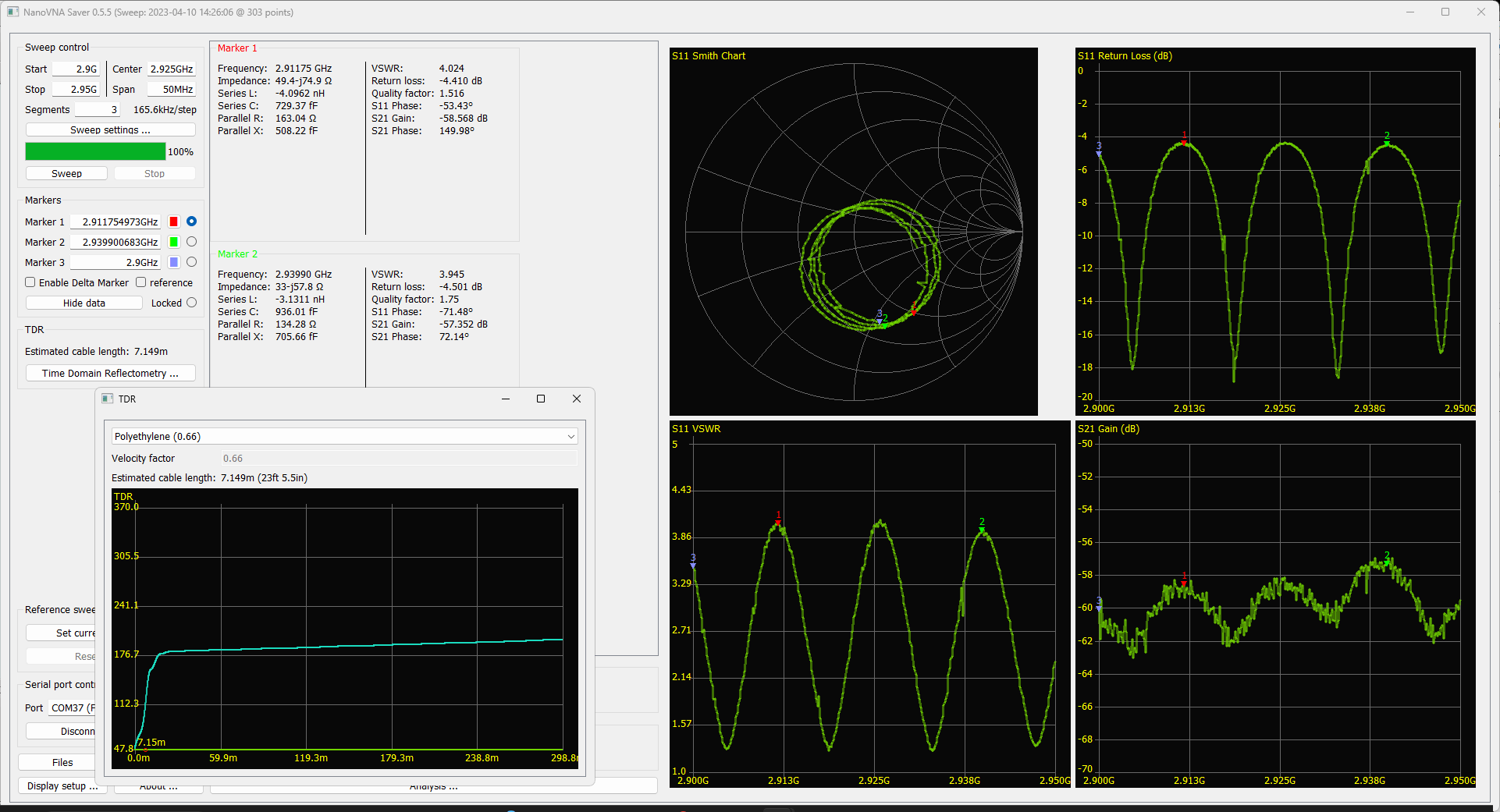Click the Span frequency field
1500x812 pixels.
pyautogui.click(x=171, y=89)
